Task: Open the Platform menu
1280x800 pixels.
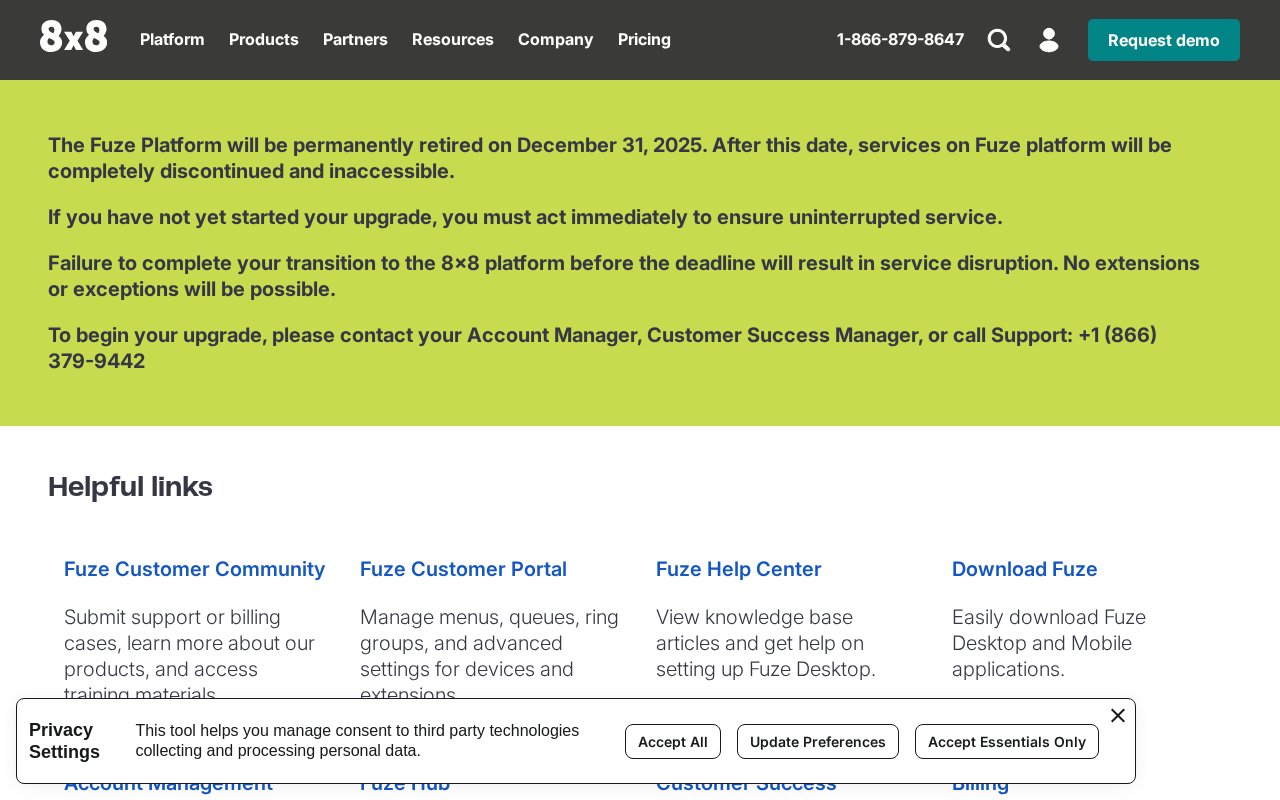Action: 172,40
